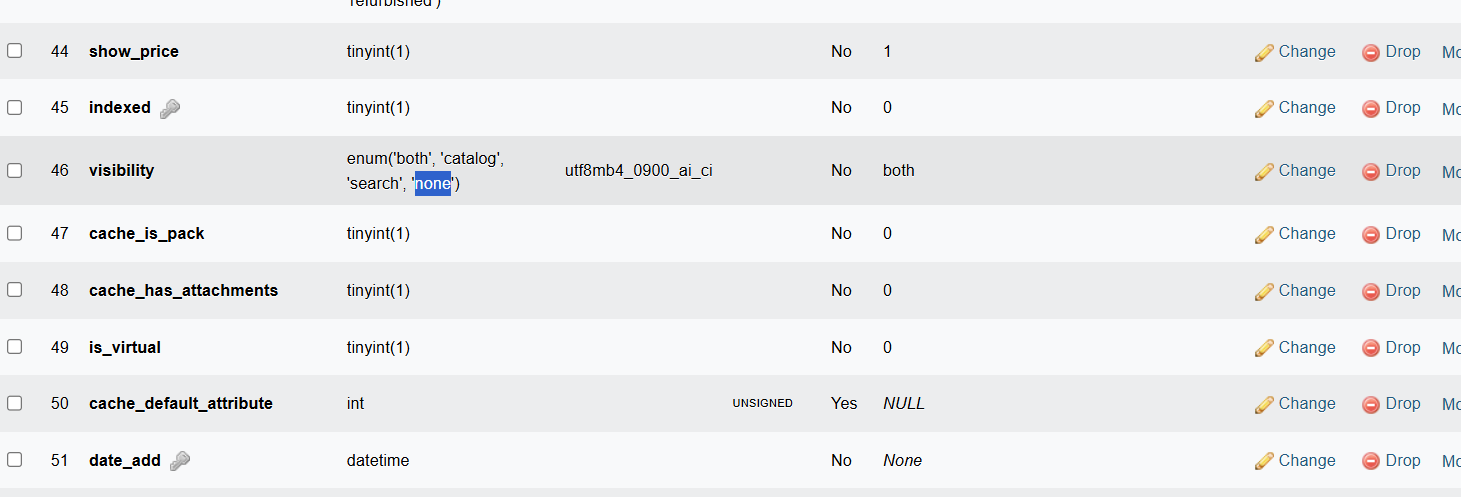Click the key icon beside date_add column

pyautogui.click(x=180, y=461)
